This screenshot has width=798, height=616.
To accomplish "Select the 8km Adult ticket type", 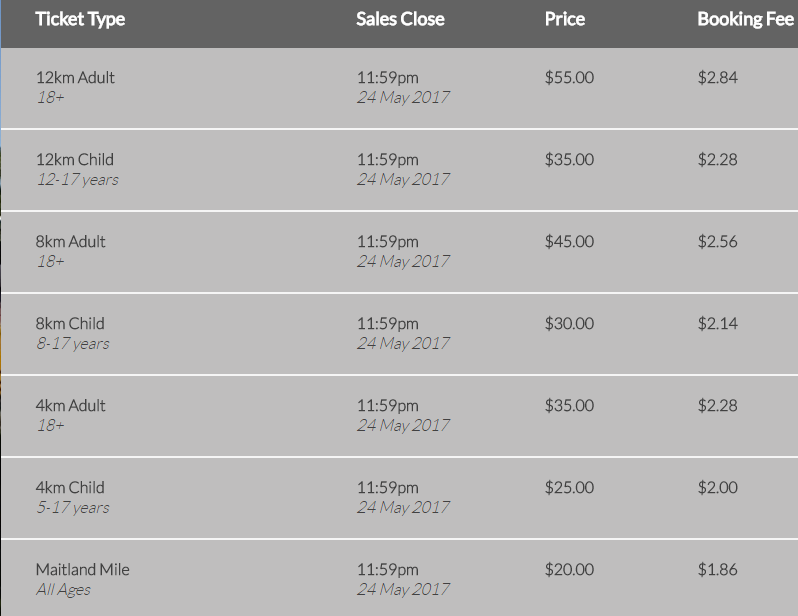I will [x=71, y=242].
